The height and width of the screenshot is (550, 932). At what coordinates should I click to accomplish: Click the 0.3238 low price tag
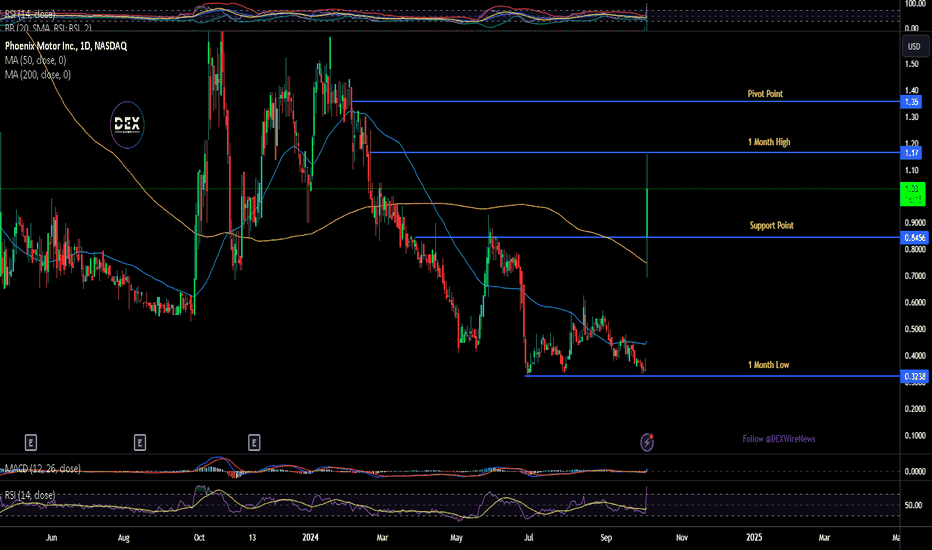(914, 376)
